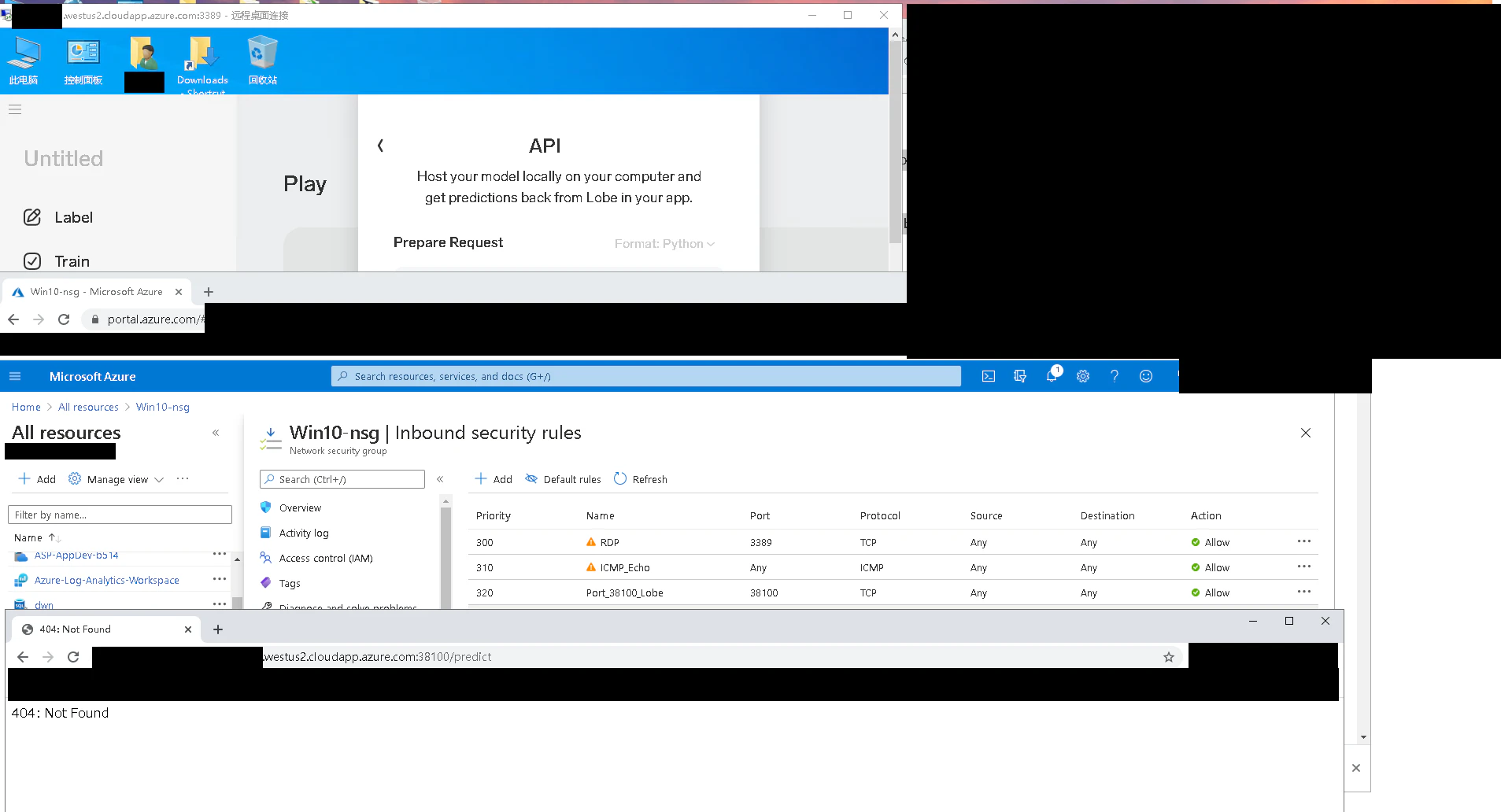Close the Inbound security rules blade
Image resolution: width=1501 pixels, height=812 pixels.
(1306, 433)
